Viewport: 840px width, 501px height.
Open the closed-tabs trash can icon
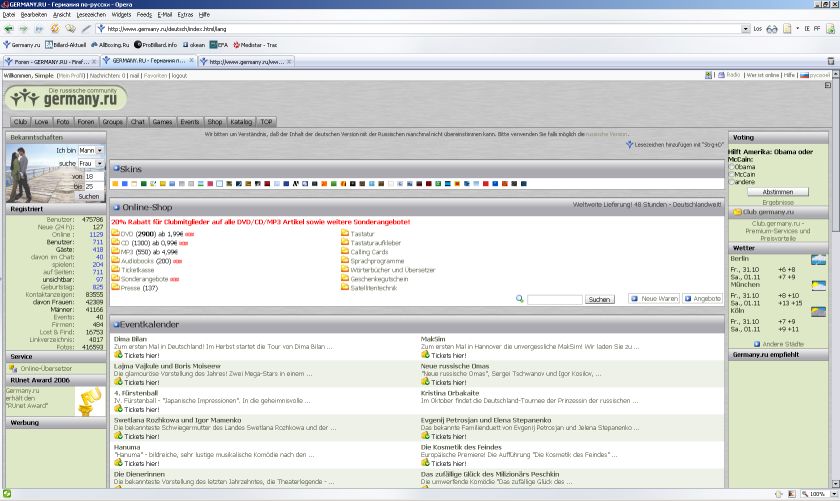pos(831,61)
